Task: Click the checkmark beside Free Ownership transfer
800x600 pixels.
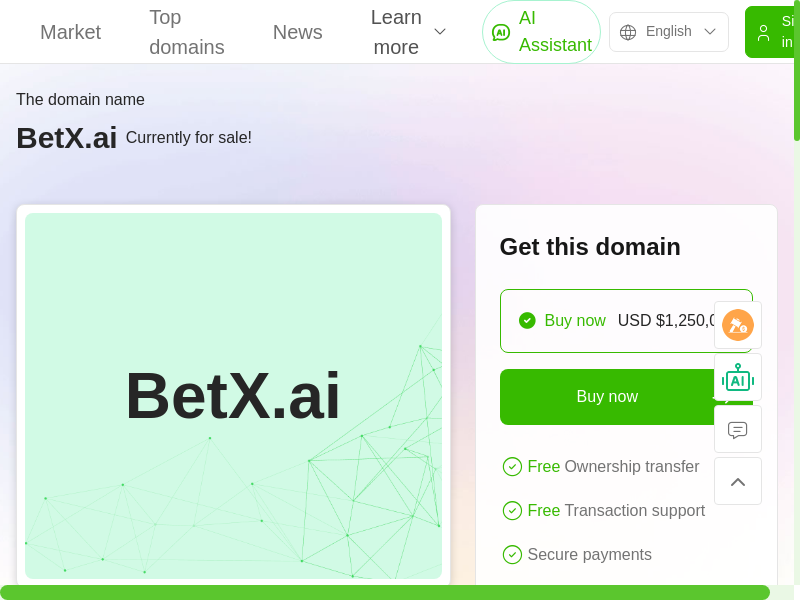Action: pyautogui.click(x=512, y=467)
